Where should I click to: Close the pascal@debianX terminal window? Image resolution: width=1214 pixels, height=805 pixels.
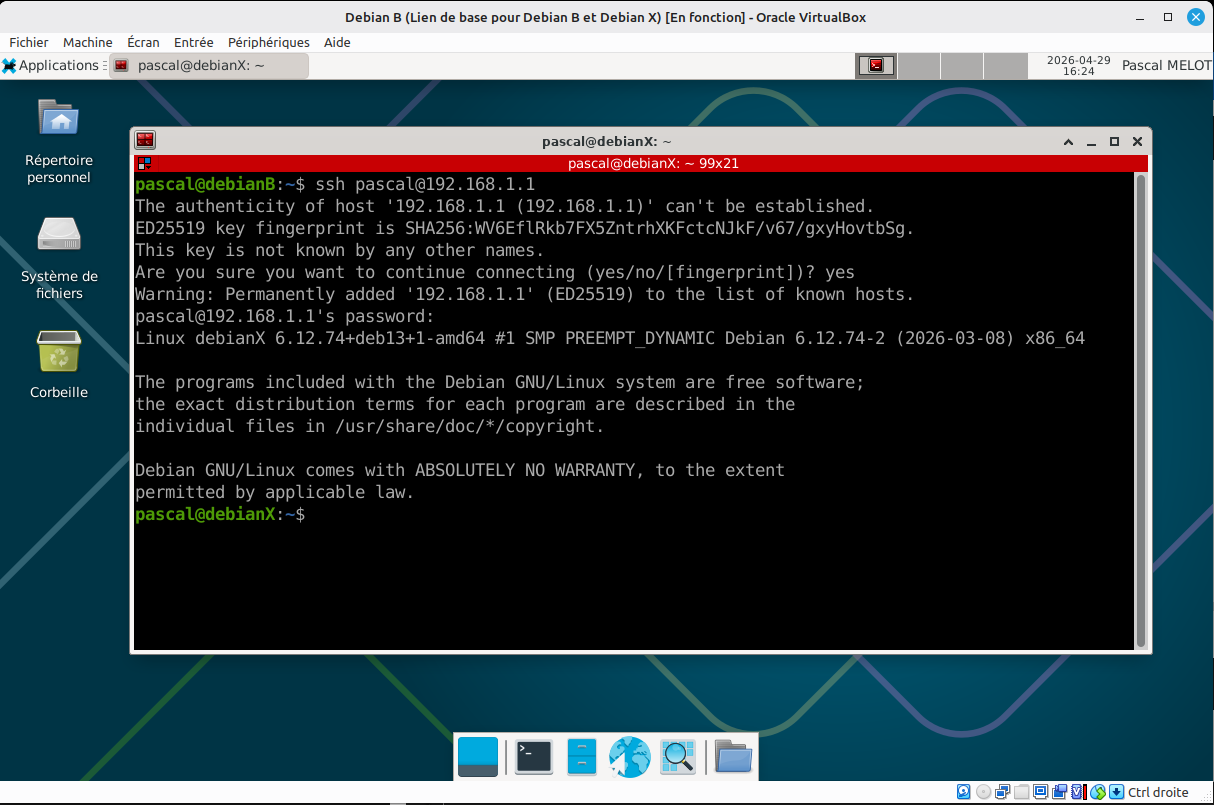pyautogui.click(x=1136, y=142)
